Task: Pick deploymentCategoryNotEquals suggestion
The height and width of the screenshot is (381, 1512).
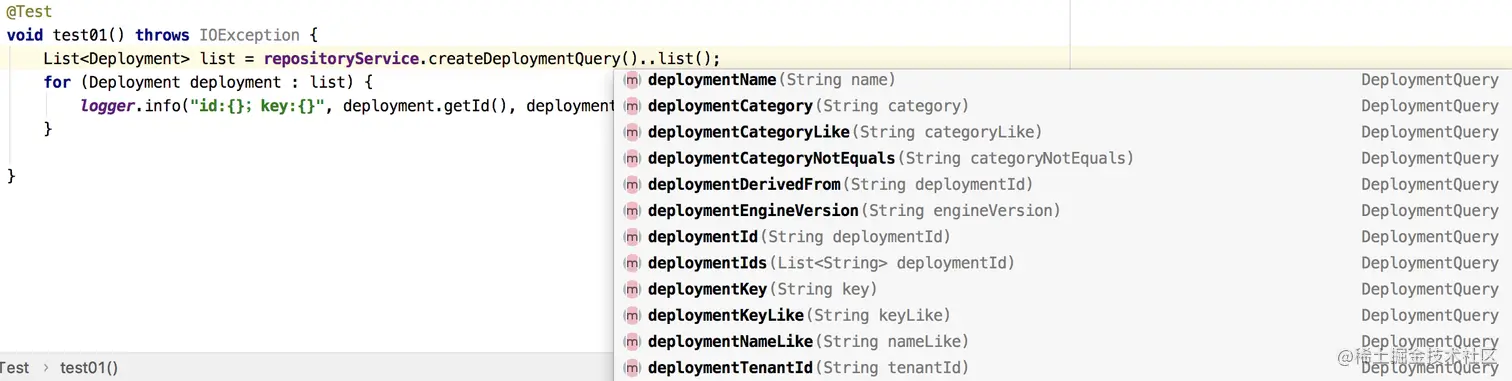Action: pyautogui.click(x=1062, y=158)
